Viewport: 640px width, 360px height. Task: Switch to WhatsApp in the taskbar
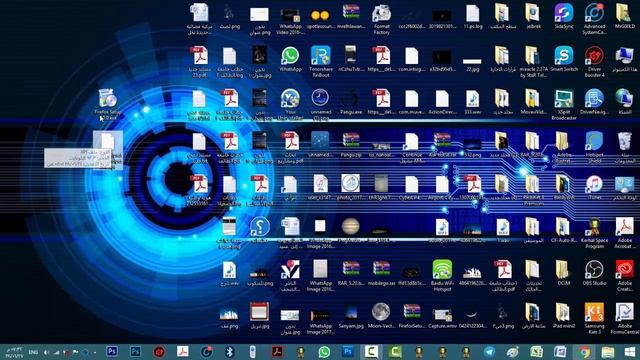click(x=324, y=352)
